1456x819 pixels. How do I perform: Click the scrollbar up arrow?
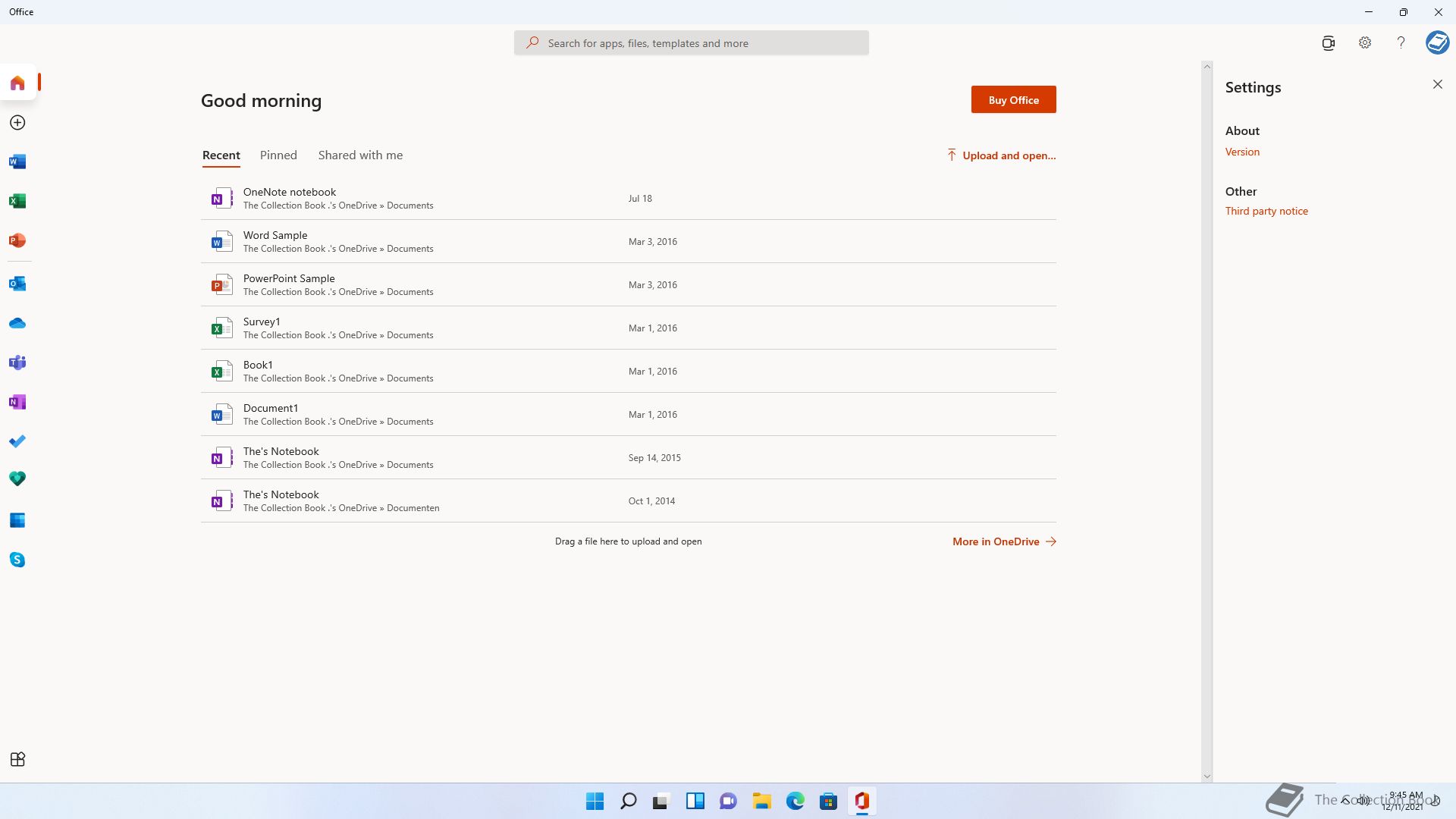(x=1207, y=67)
